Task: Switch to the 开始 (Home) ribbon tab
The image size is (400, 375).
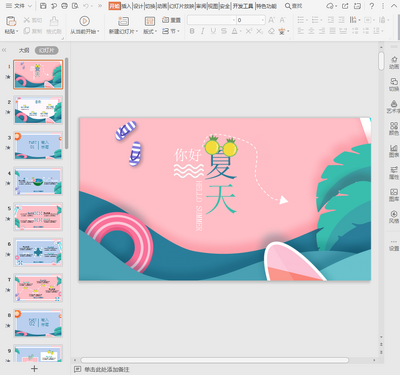Action: (x=114, y=6)
